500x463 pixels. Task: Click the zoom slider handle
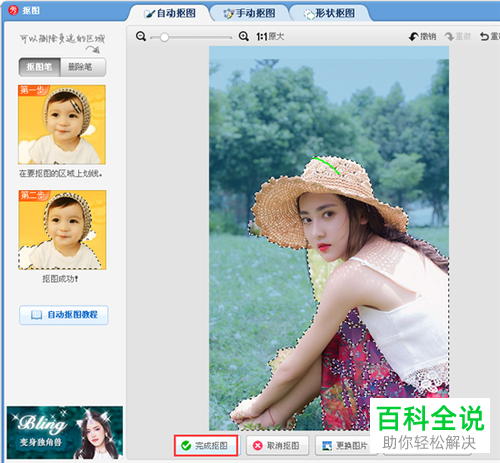164,37
